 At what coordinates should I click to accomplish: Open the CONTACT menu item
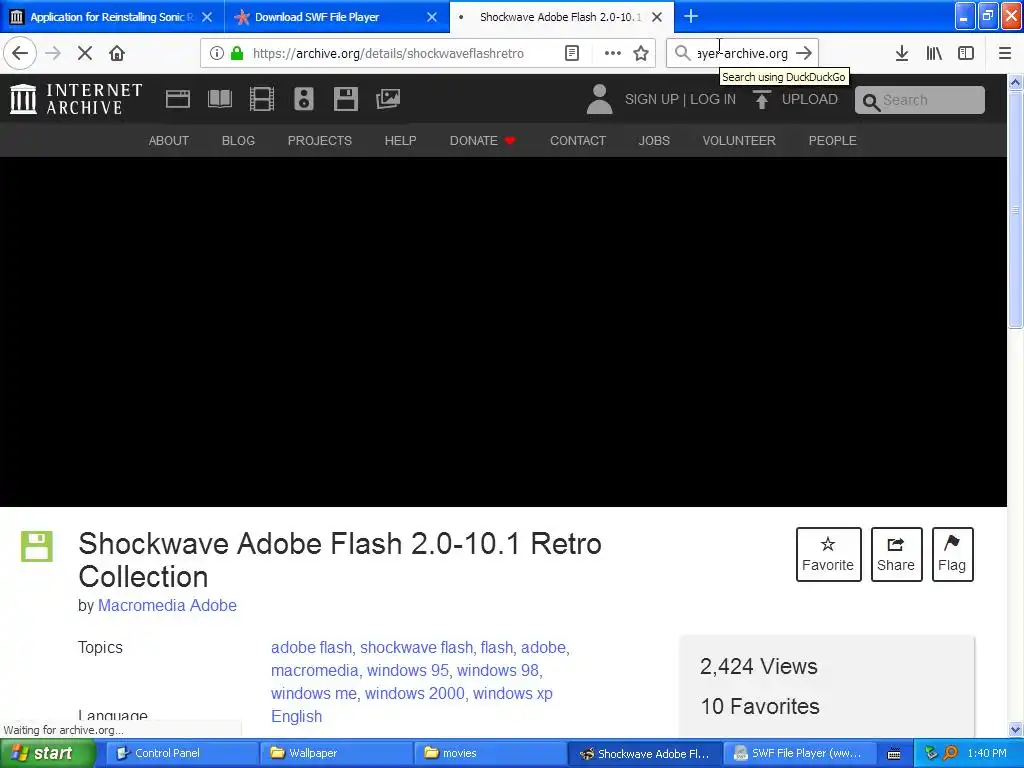click(x=578, y=140)
